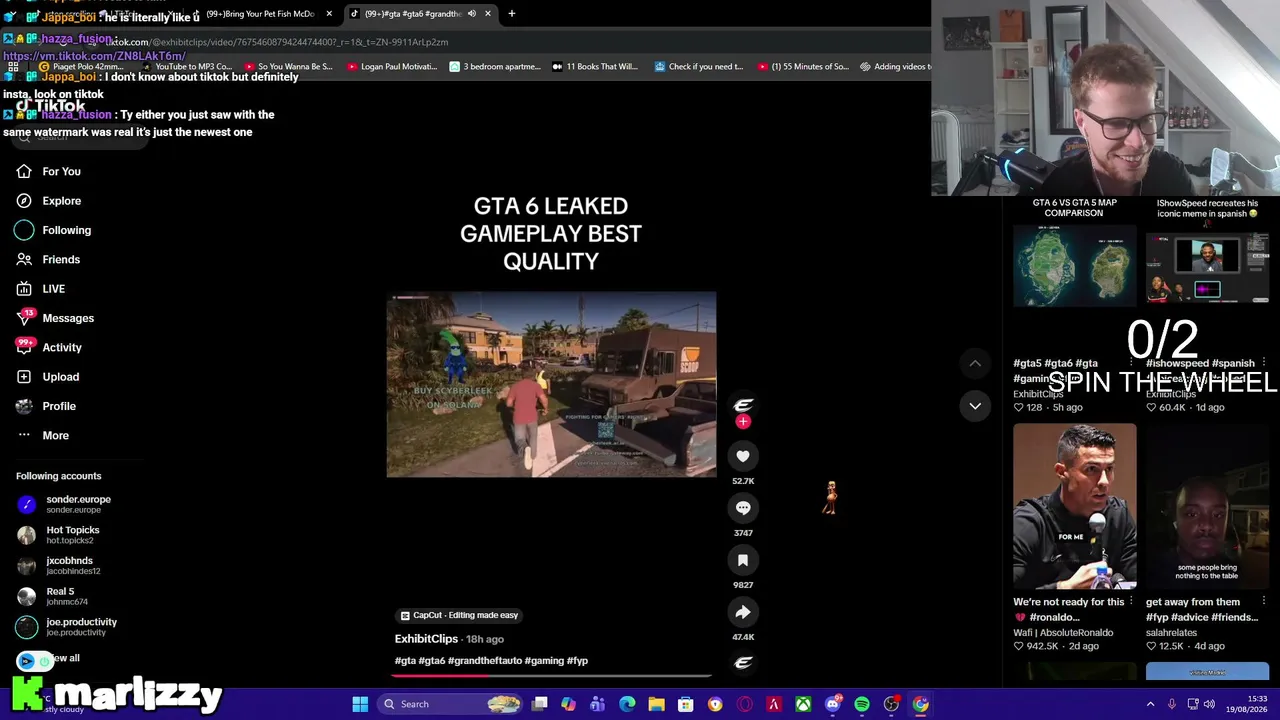Open the 3 bedroom apartme... bookmark
Screen dimensions: 1280x720
pyautogui.click(x=495, y=67)
